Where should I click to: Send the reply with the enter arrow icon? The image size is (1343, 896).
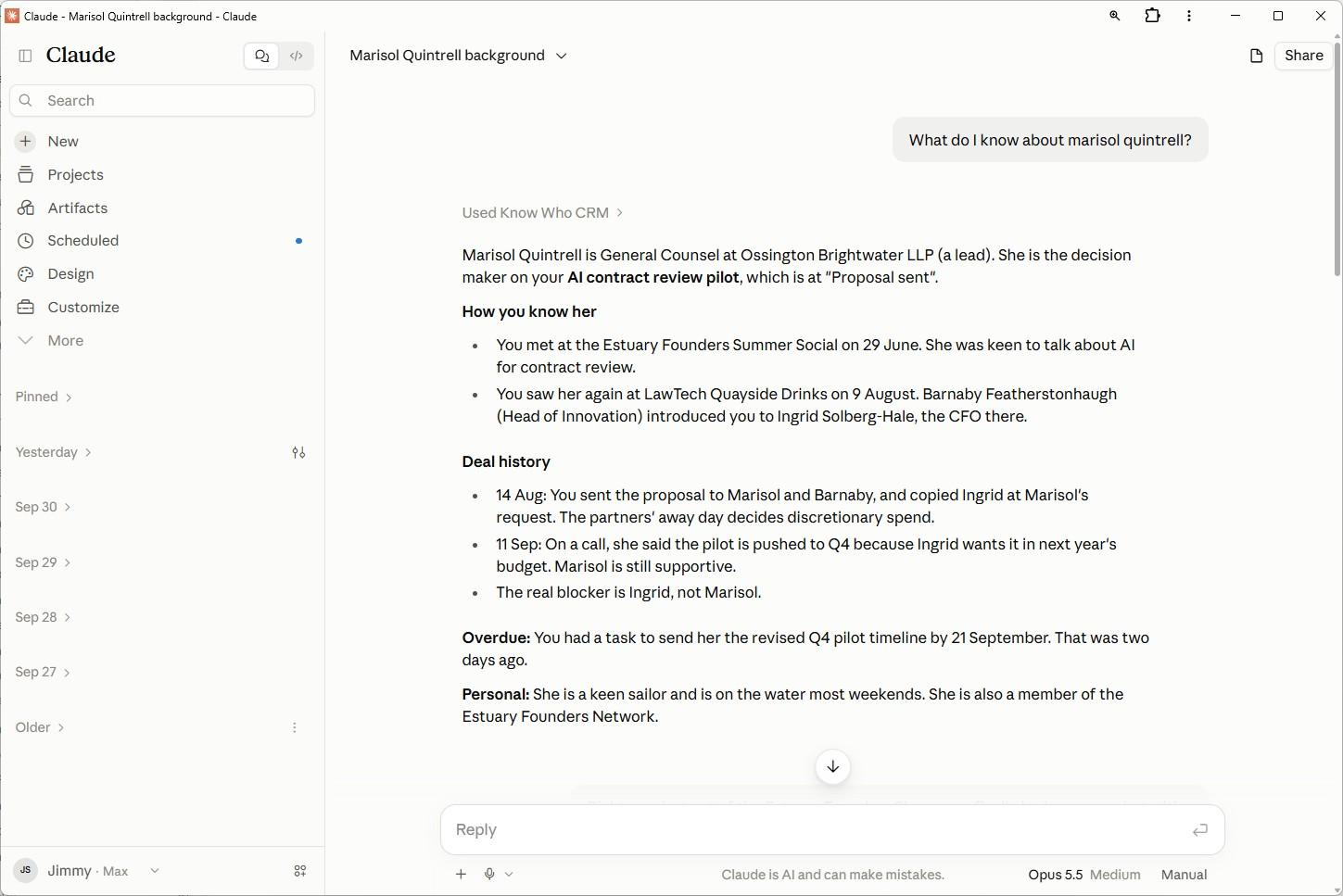[x=1199, y=830]
